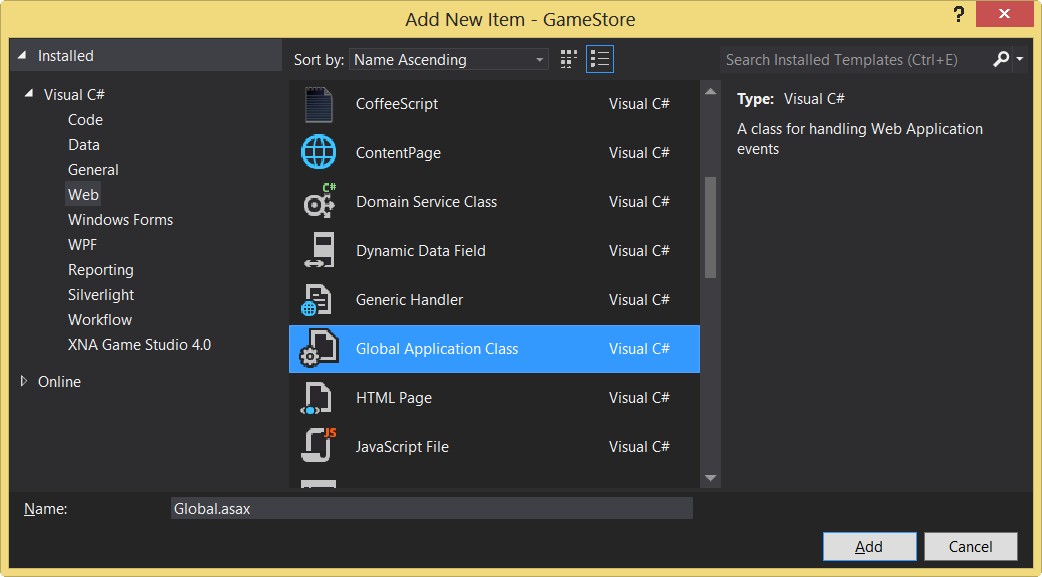
Task: Open the Sort by dropdown
Action: (449, 60)
